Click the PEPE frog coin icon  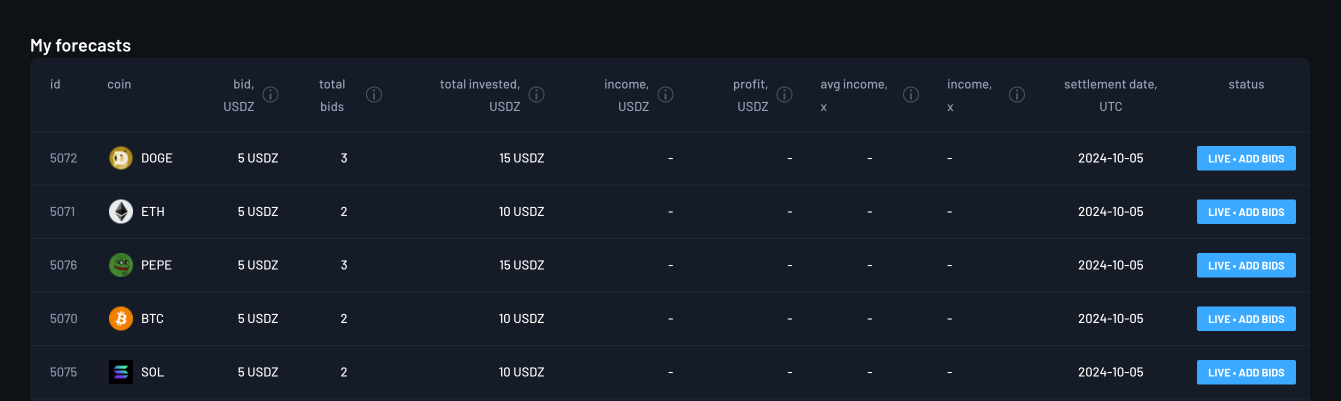120,265
